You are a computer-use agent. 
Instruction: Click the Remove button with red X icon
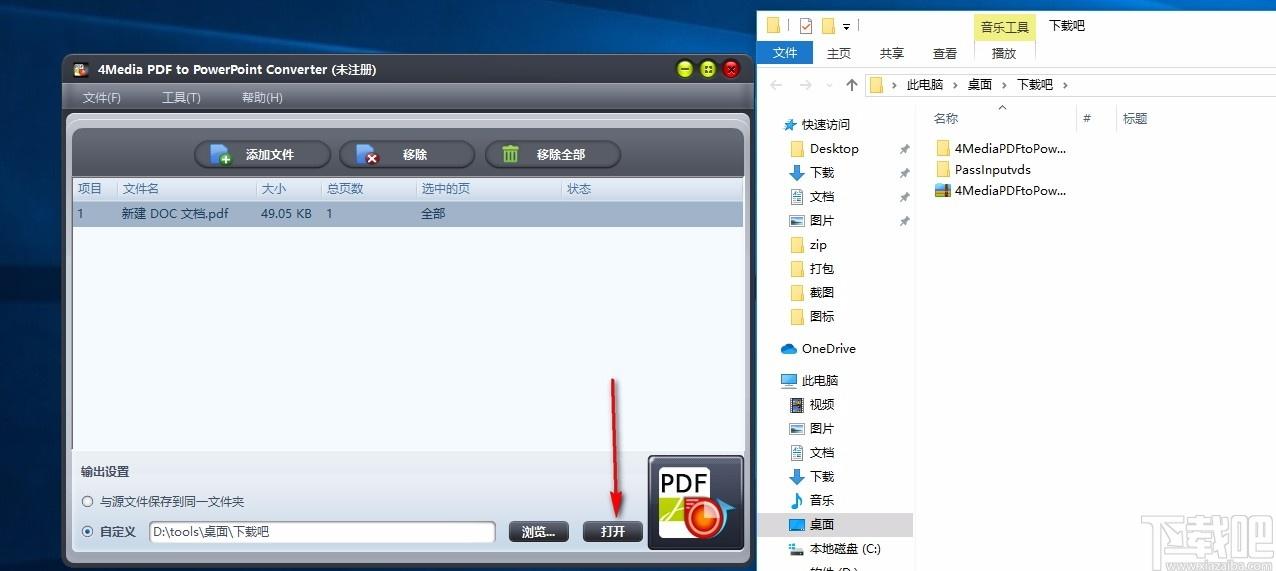coord(407,155)
